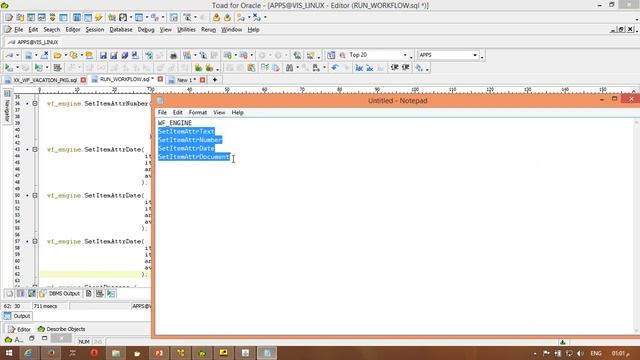The width and height of the screenshot is (640, 360).
Task: Open the Navigator side panel
Action: (x=7, y=106)
